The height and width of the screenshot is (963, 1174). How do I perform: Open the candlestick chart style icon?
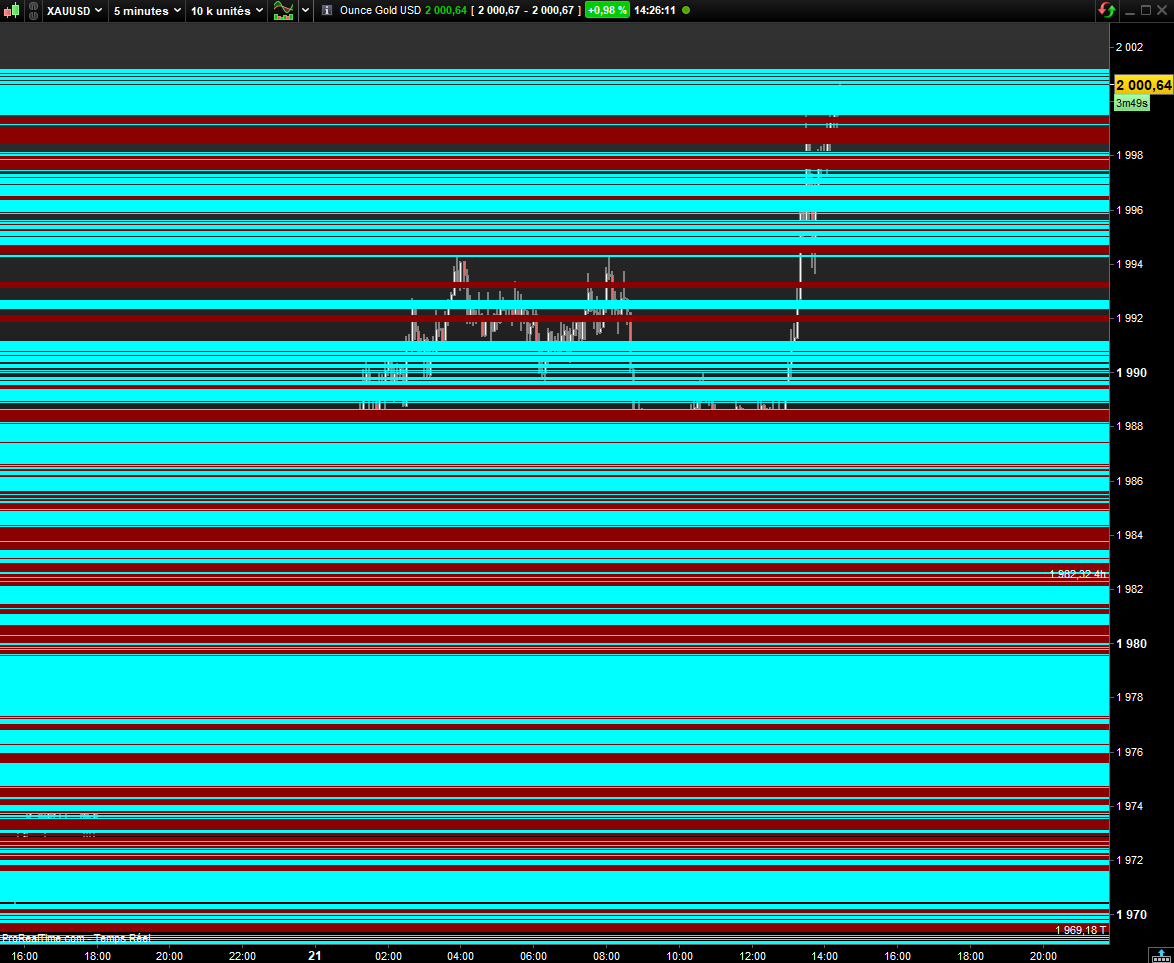tap(12, 10)
